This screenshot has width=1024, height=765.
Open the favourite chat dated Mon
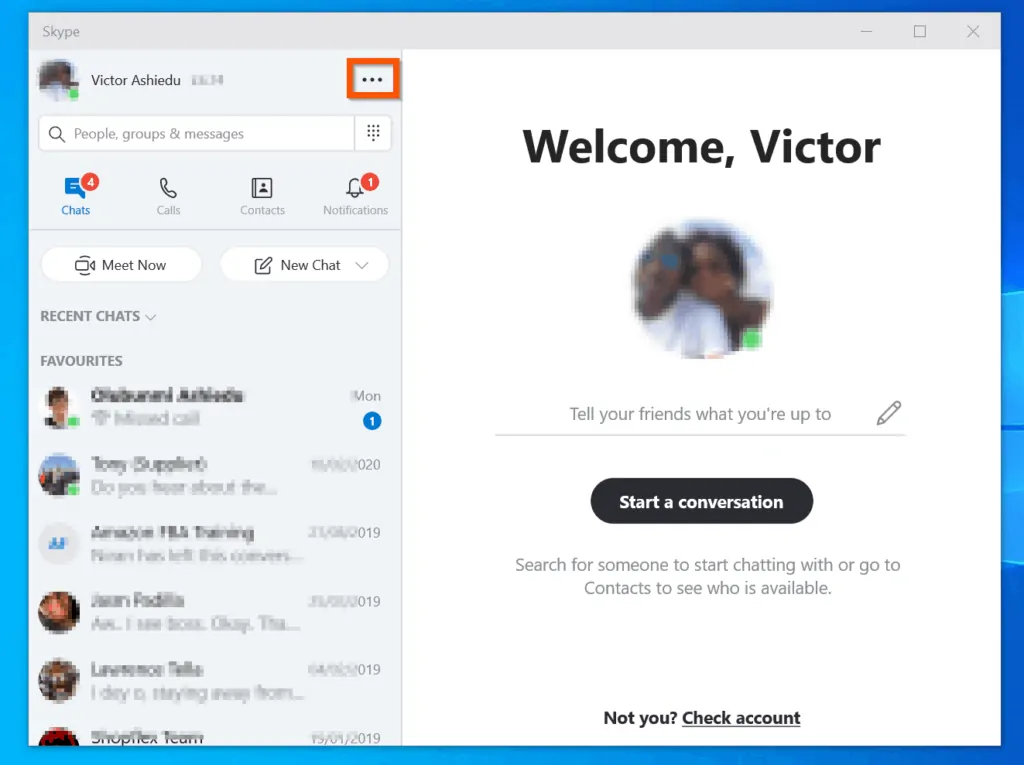214,406
